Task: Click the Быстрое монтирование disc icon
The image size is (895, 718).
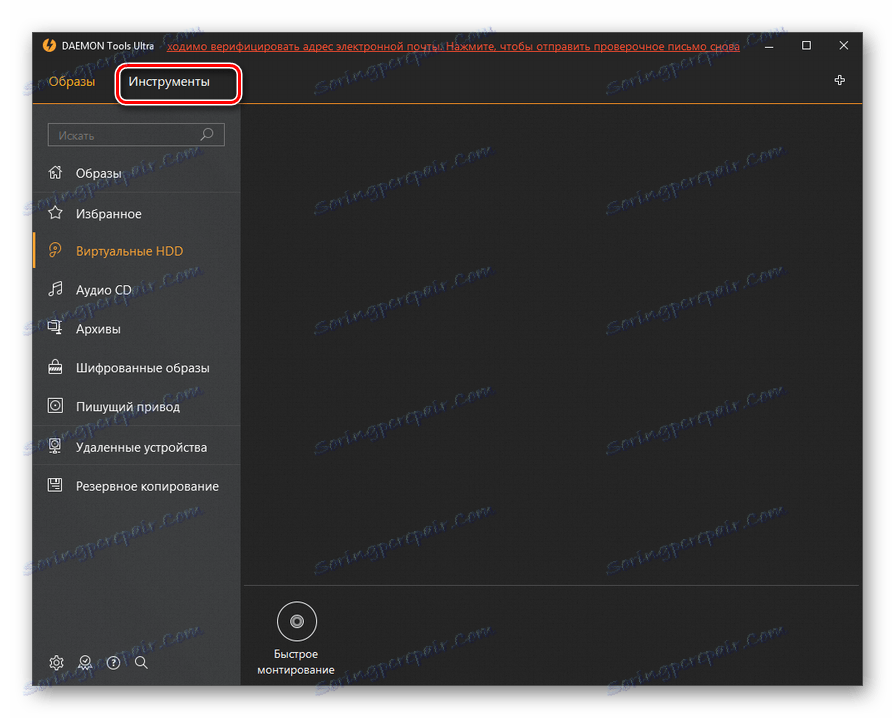Action: tap(297, 621)
